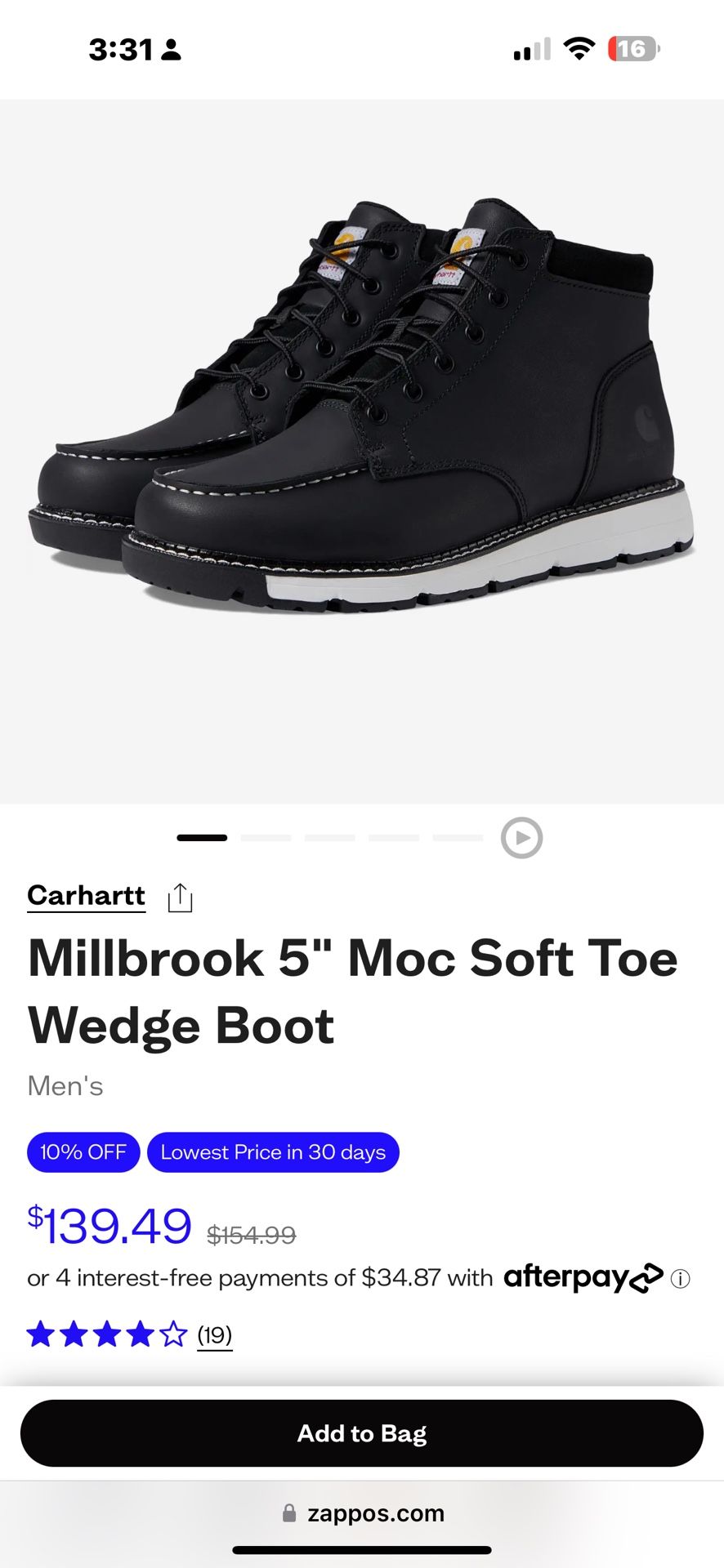This screenshot has width=724, height=1568.
Task: Select the fourth image carousel dot
Action: 394,837
